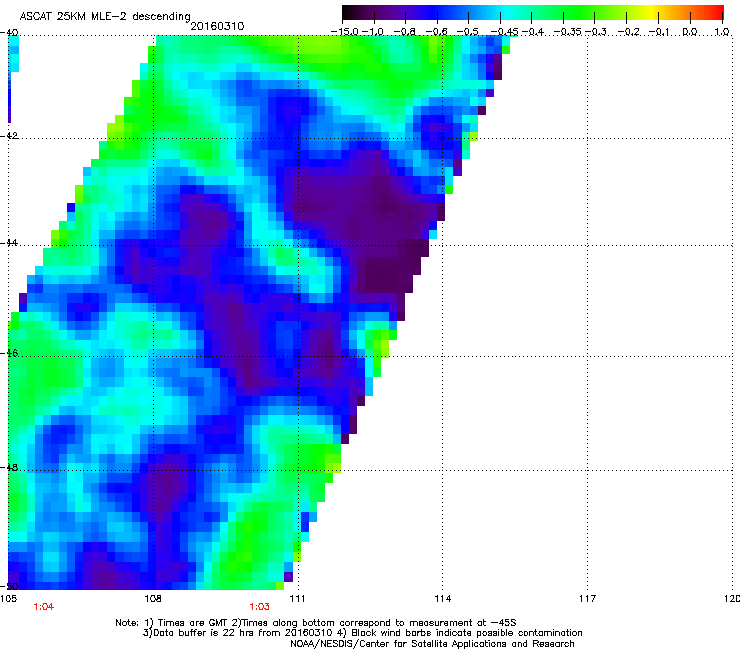Click the longitude label "117"
The height and width of the screenshot is (650, 740).
[x=587, y=599]
